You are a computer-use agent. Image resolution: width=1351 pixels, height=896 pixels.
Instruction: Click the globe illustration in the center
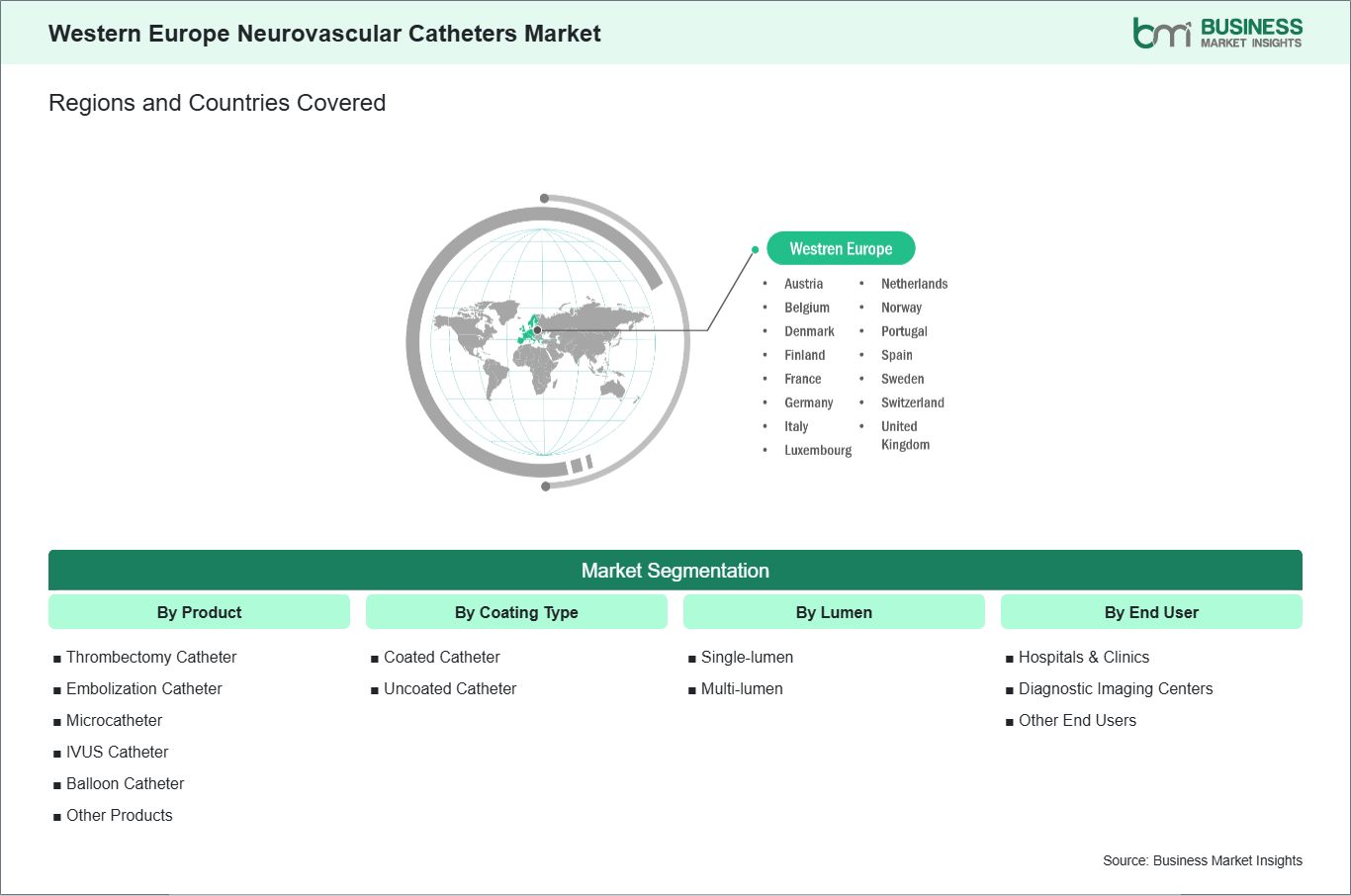[544, 341]
